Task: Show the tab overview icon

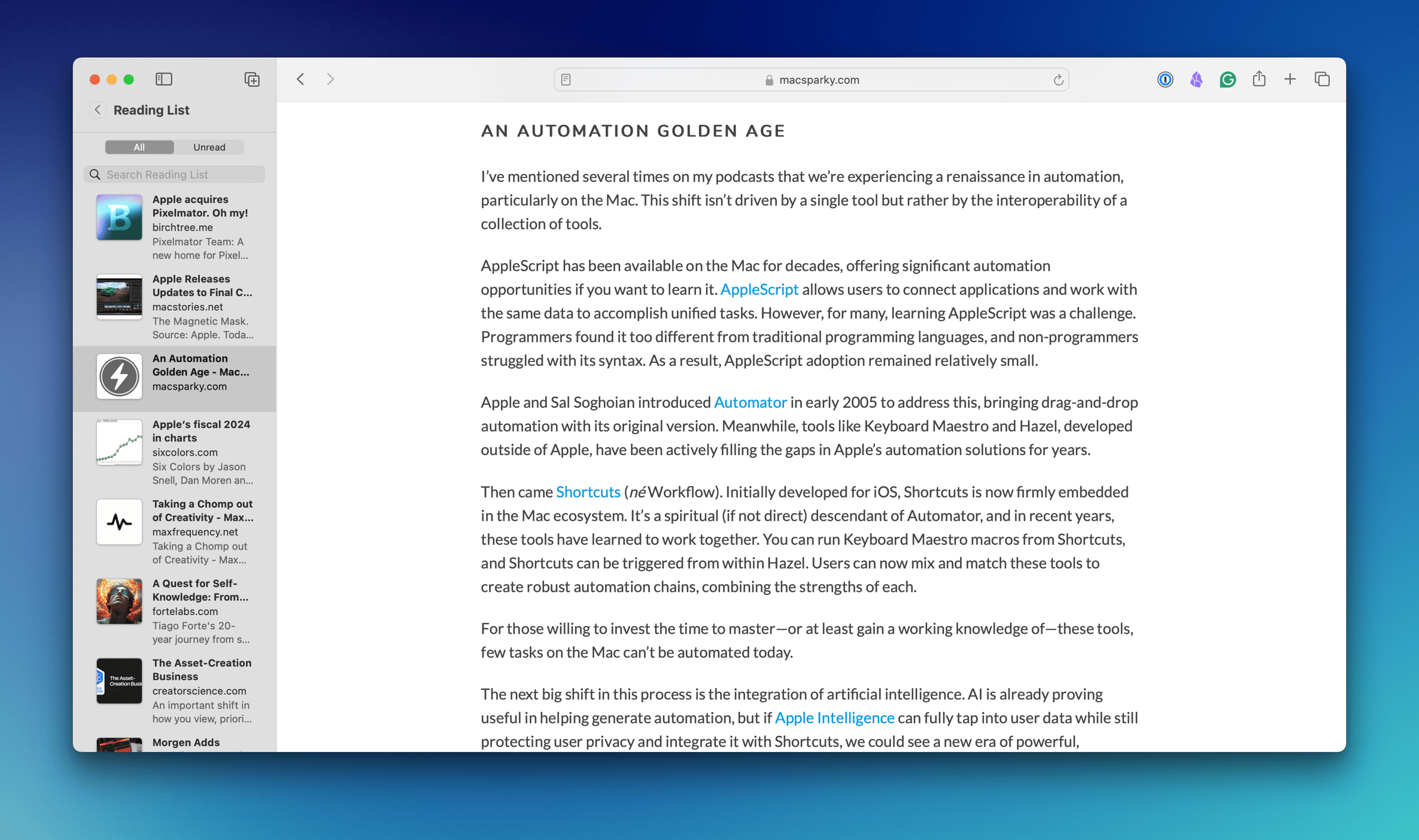Action: [x=1322, y=79]
